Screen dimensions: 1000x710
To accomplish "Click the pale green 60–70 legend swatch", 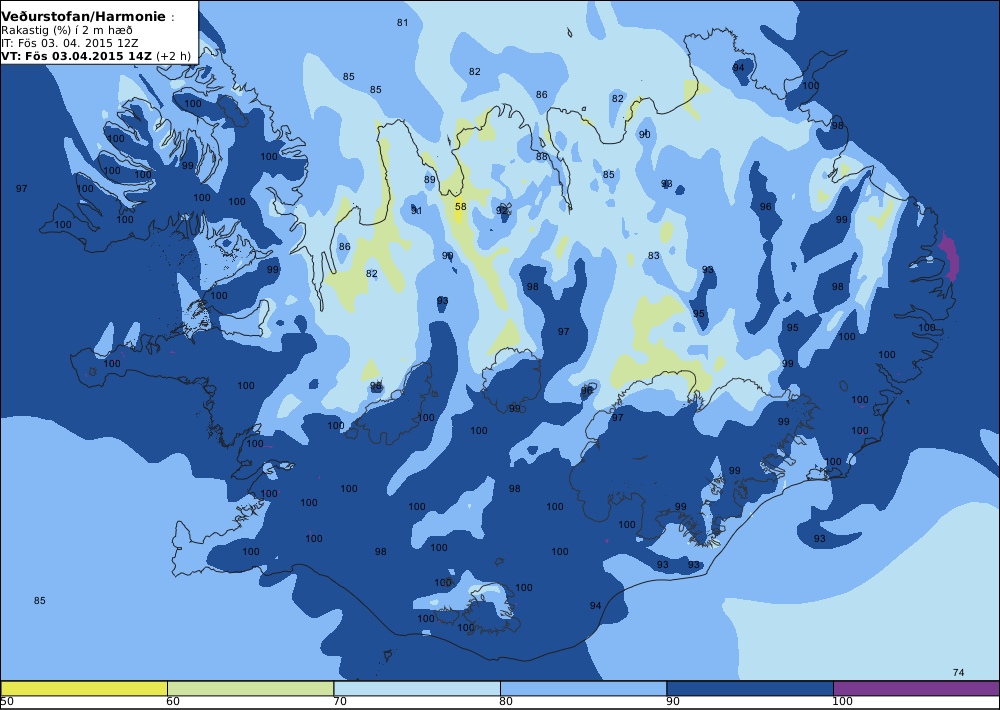I will (x=251, y=688).
